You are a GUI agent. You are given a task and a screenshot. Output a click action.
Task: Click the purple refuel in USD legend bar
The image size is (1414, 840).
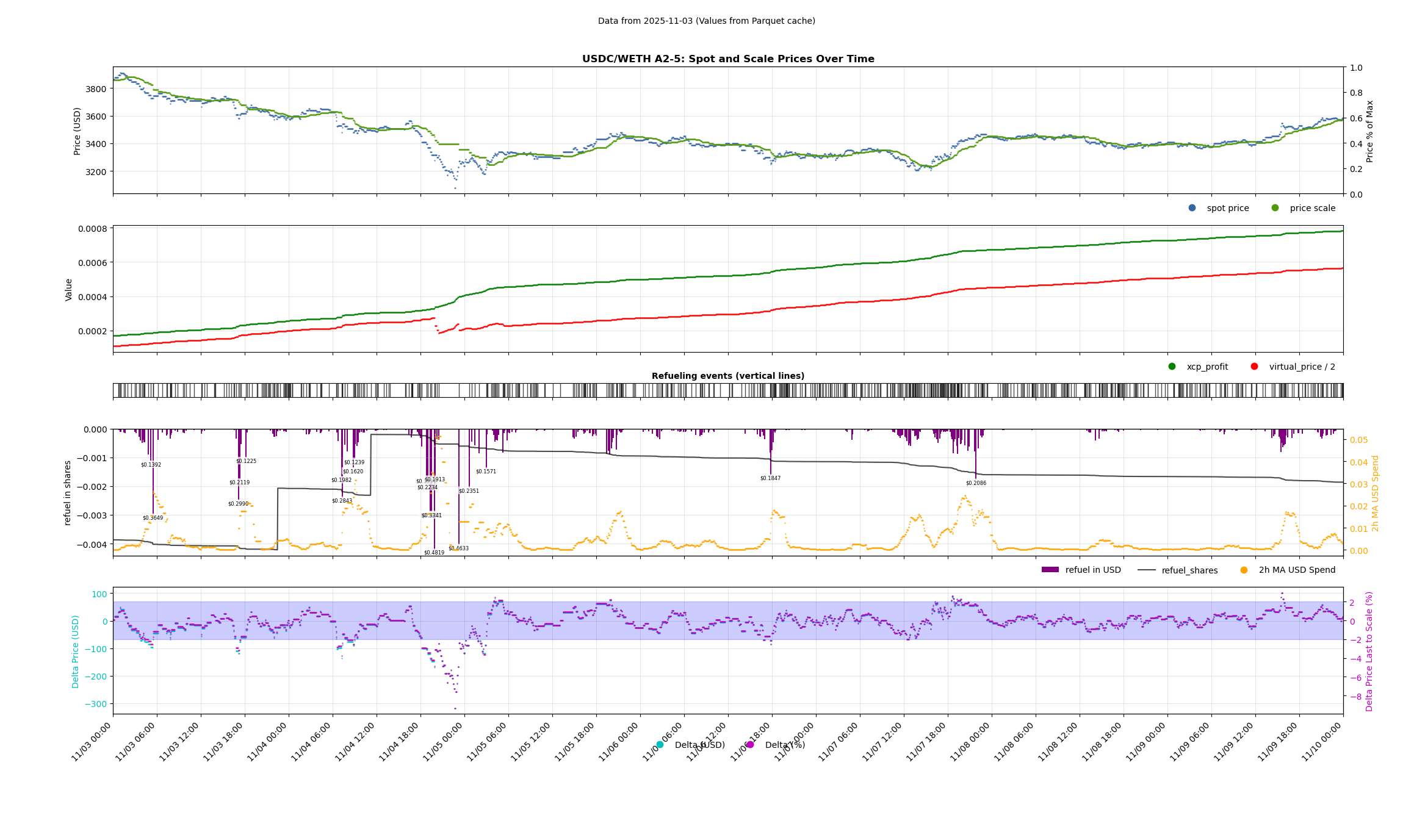pyautogui.click(x=1050, y=570)
